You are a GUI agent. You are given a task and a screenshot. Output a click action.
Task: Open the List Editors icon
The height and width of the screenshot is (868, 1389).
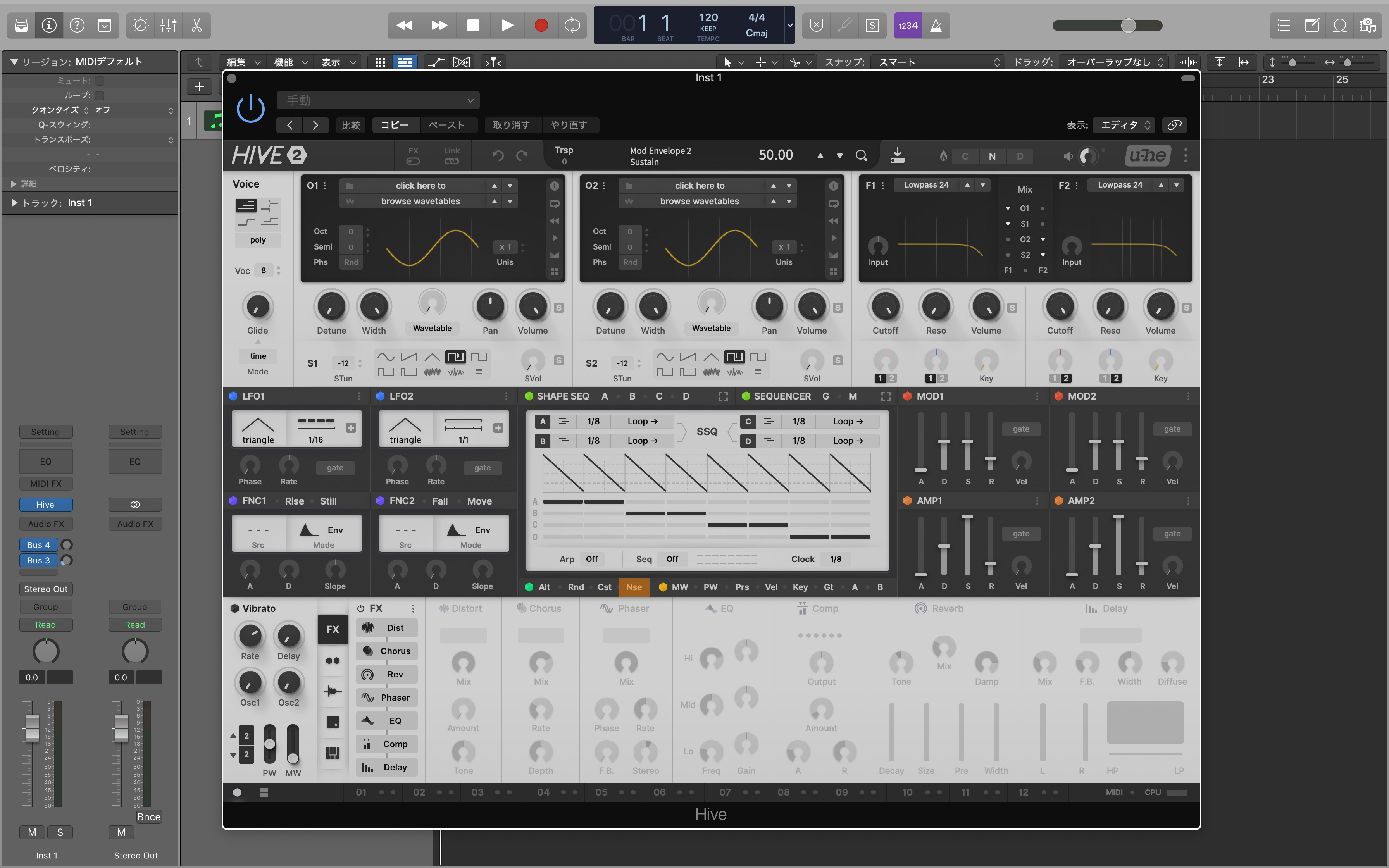[x=1284, y=25]
